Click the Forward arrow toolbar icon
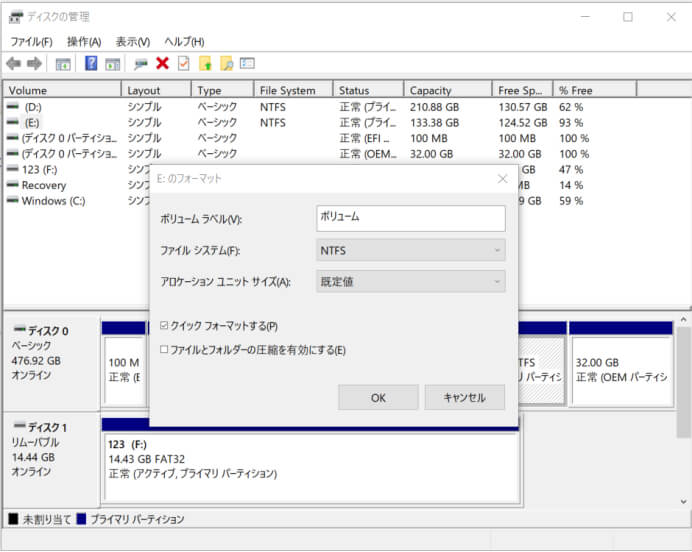This screenshot has width=692, height=552. [x=34, y=64]
